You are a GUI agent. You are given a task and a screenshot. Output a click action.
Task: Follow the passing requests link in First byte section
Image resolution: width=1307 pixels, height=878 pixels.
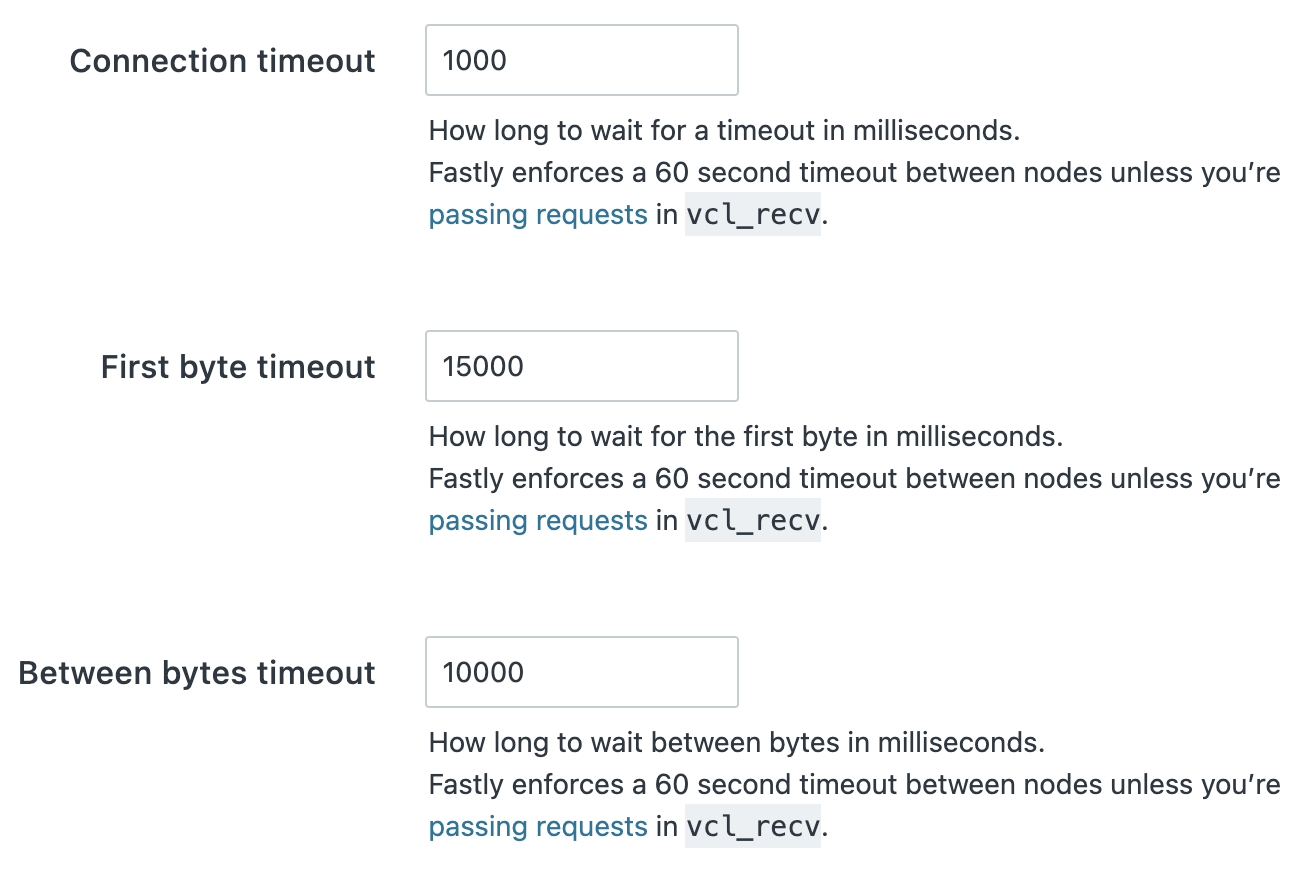pos(537,520)
